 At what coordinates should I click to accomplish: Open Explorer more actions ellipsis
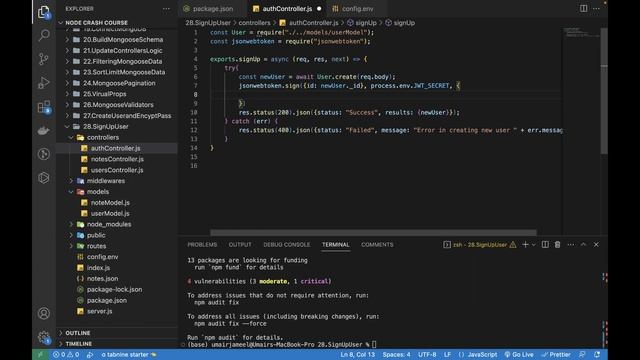pyautogui.click(x=166, y=9)
